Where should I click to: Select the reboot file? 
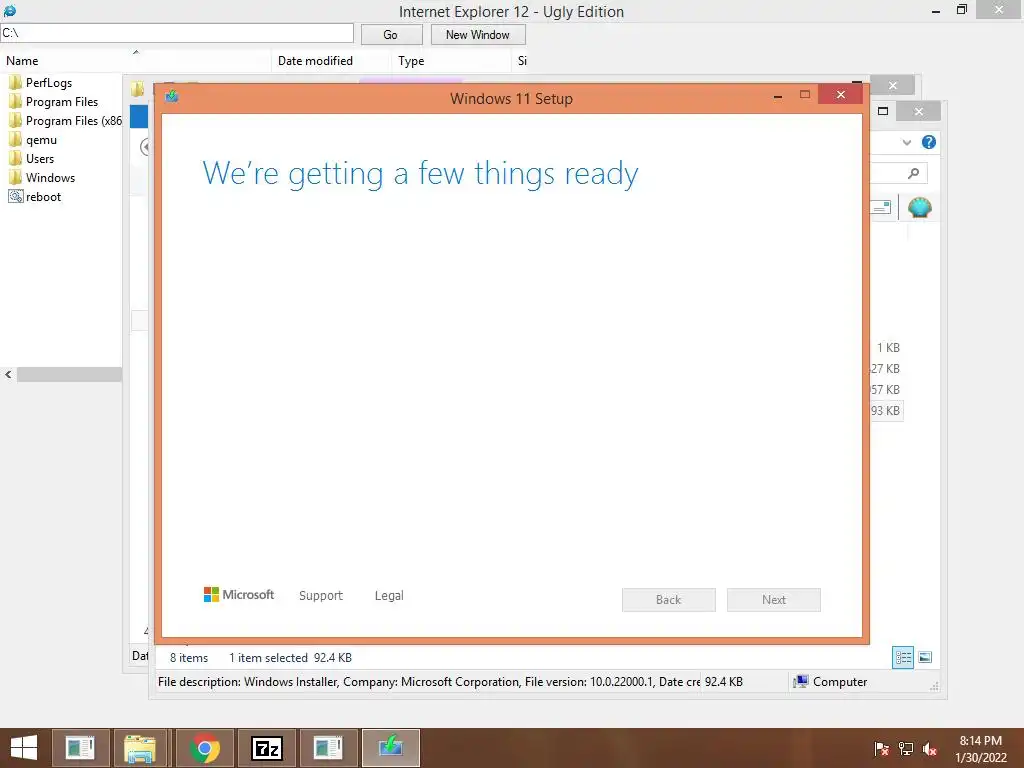[x=43, y=197]
